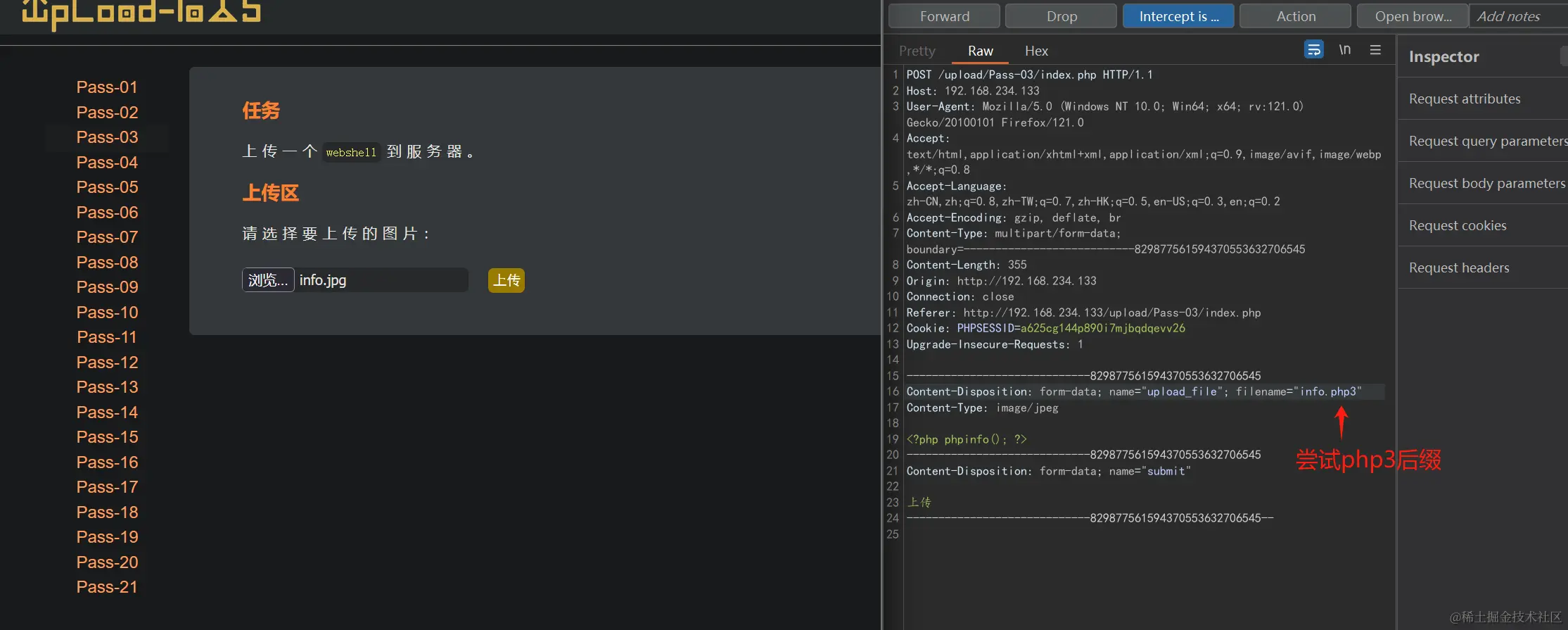Screen dimensions: 1568x630
Task: Open Pass-16 in the sidebar
Action: point(107,462)
